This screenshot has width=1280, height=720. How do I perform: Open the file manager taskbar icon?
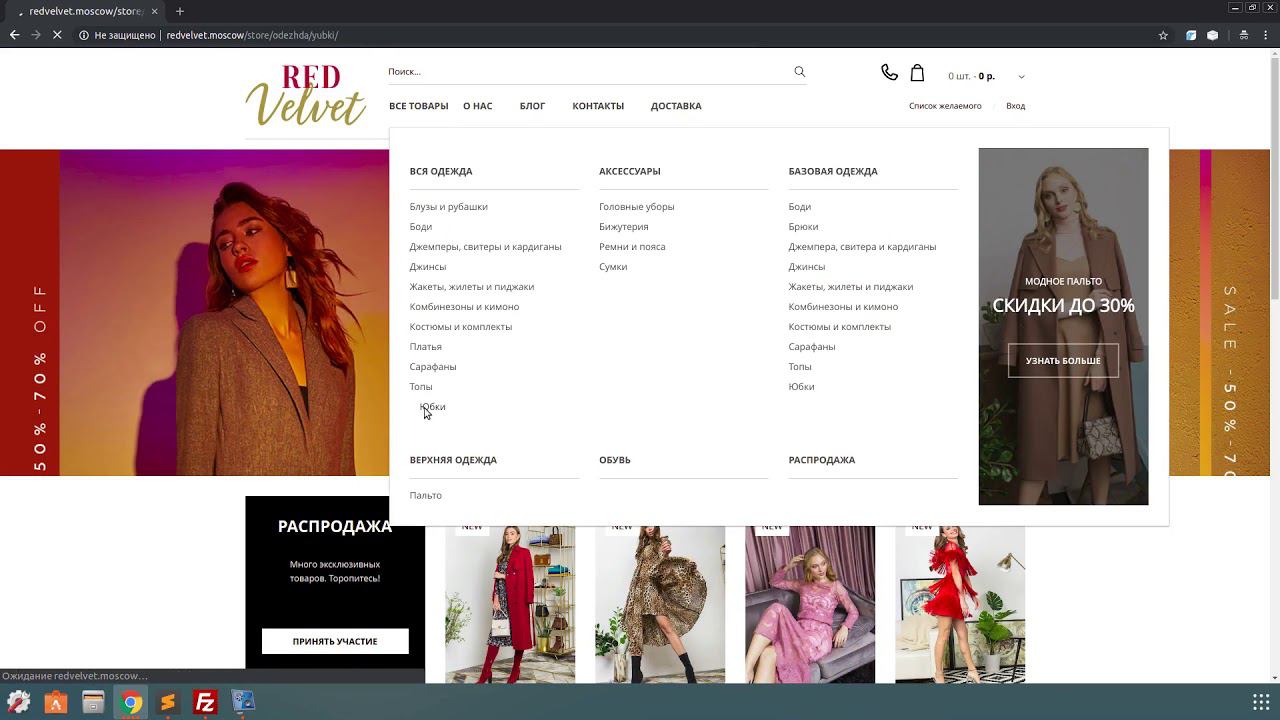[x=93, y=702]
